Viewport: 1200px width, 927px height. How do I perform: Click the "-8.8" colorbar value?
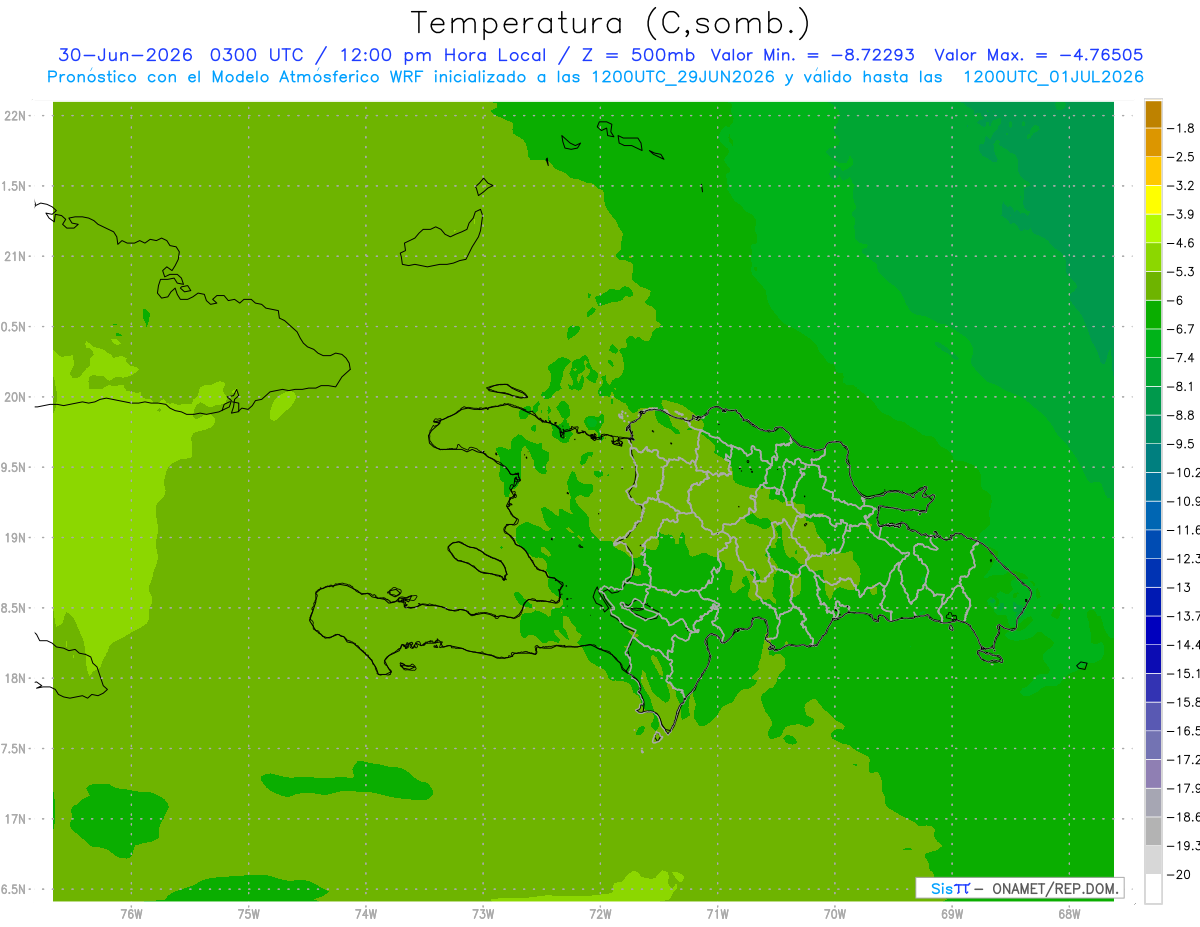(1181, 415)
